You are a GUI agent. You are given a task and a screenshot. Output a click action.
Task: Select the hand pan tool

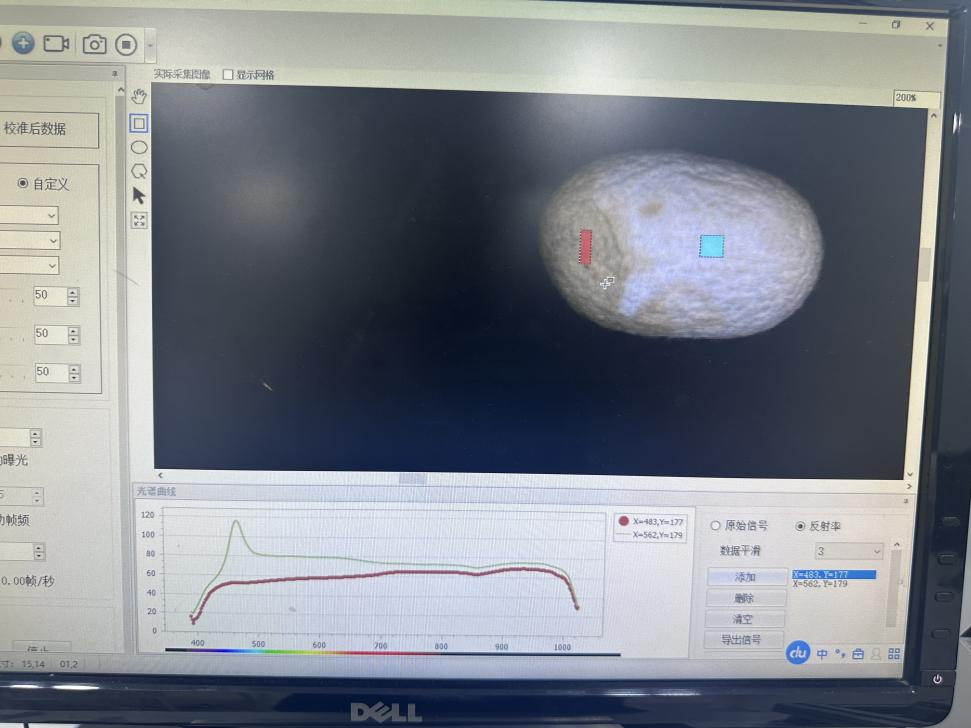140,97
